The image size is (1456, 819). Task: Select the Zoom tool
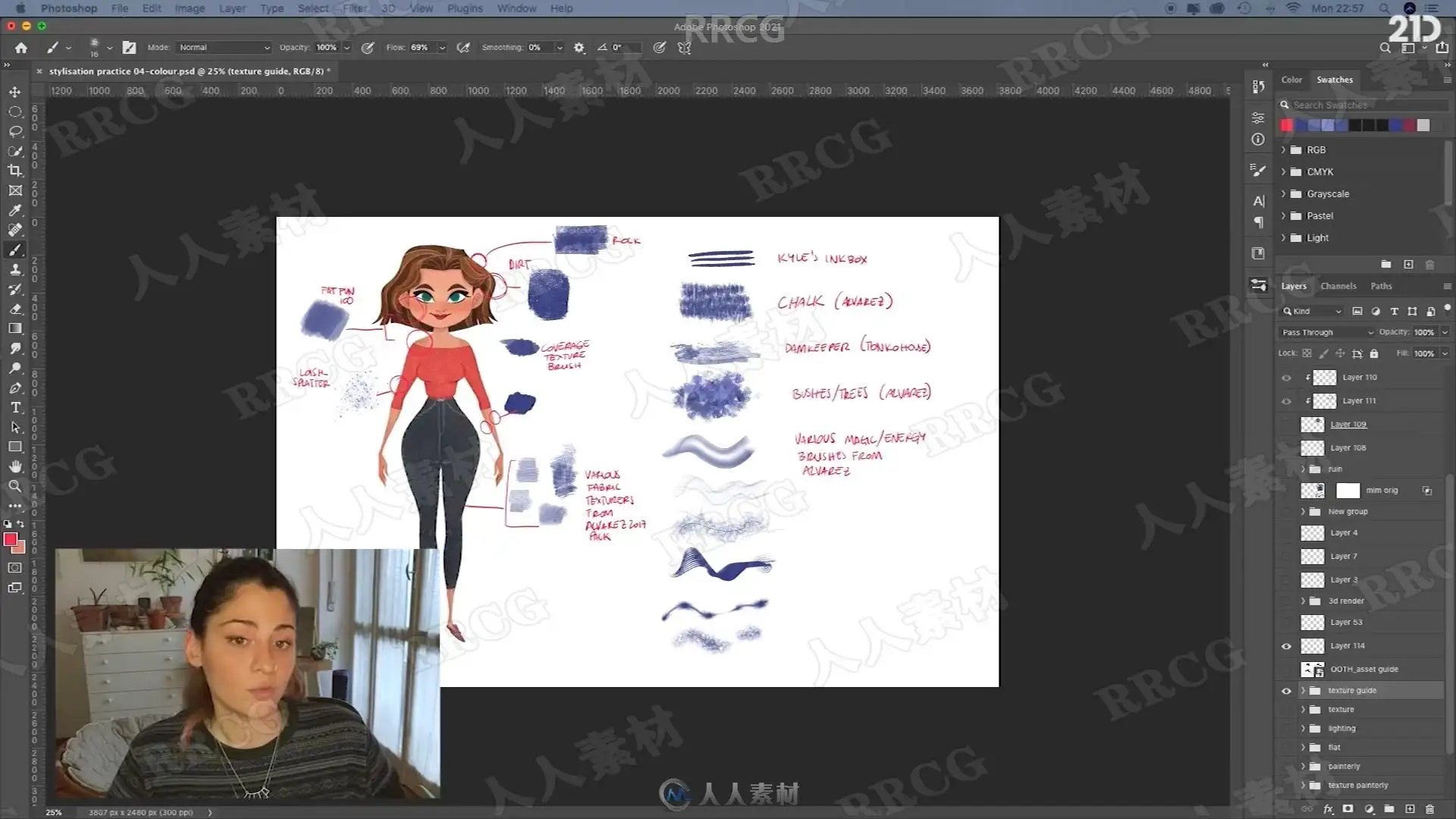15,486
